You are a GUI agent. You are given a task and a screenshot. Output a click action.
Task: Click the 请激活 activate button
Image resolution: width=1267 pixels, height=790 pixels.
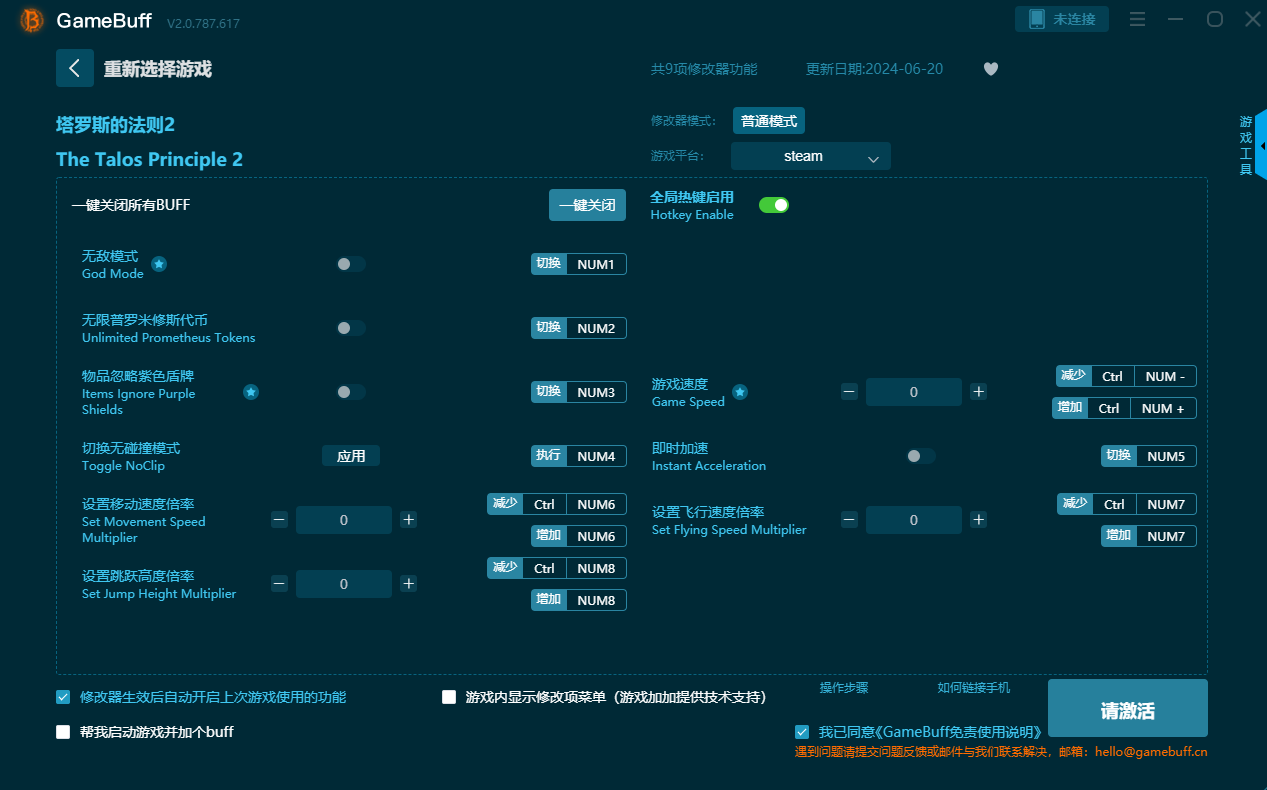[x=1127, y=710]
